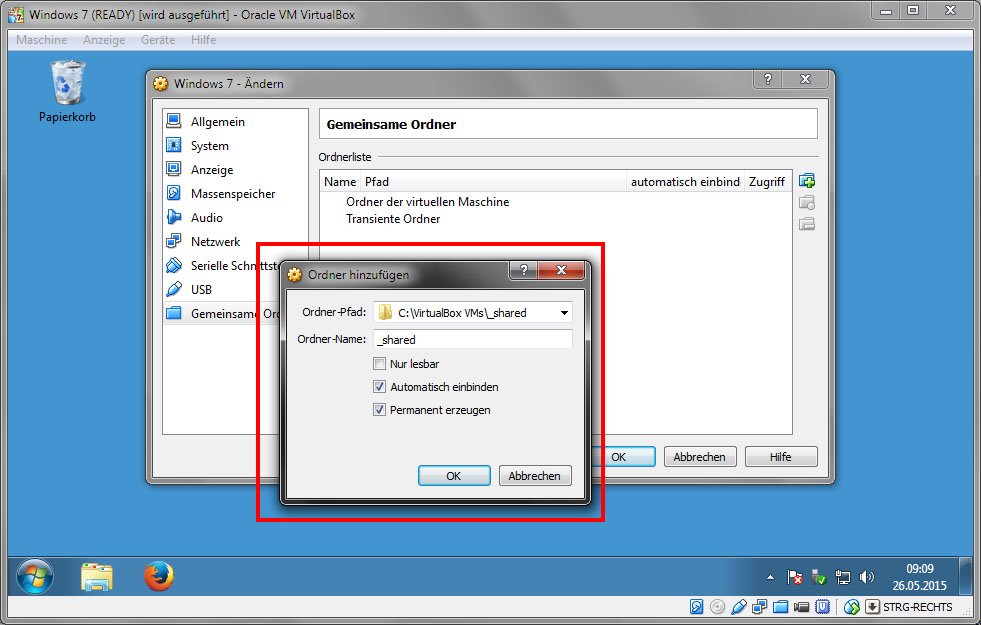The image size is (981, 625).
Task: Uncheck Automatisch einbinden
Action: (379, 387)
